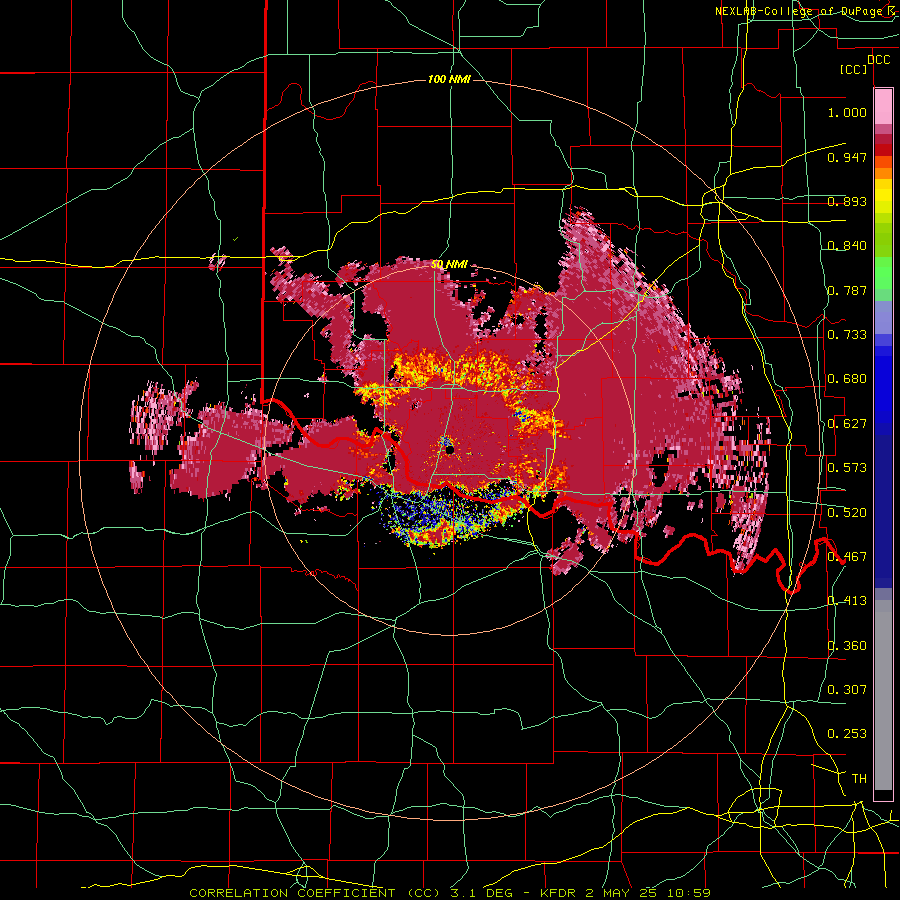Image resolution: width=900 pixels, height=900 pixels.
Task: Click the 0.253 legend value
Action: tap(847, 734)
